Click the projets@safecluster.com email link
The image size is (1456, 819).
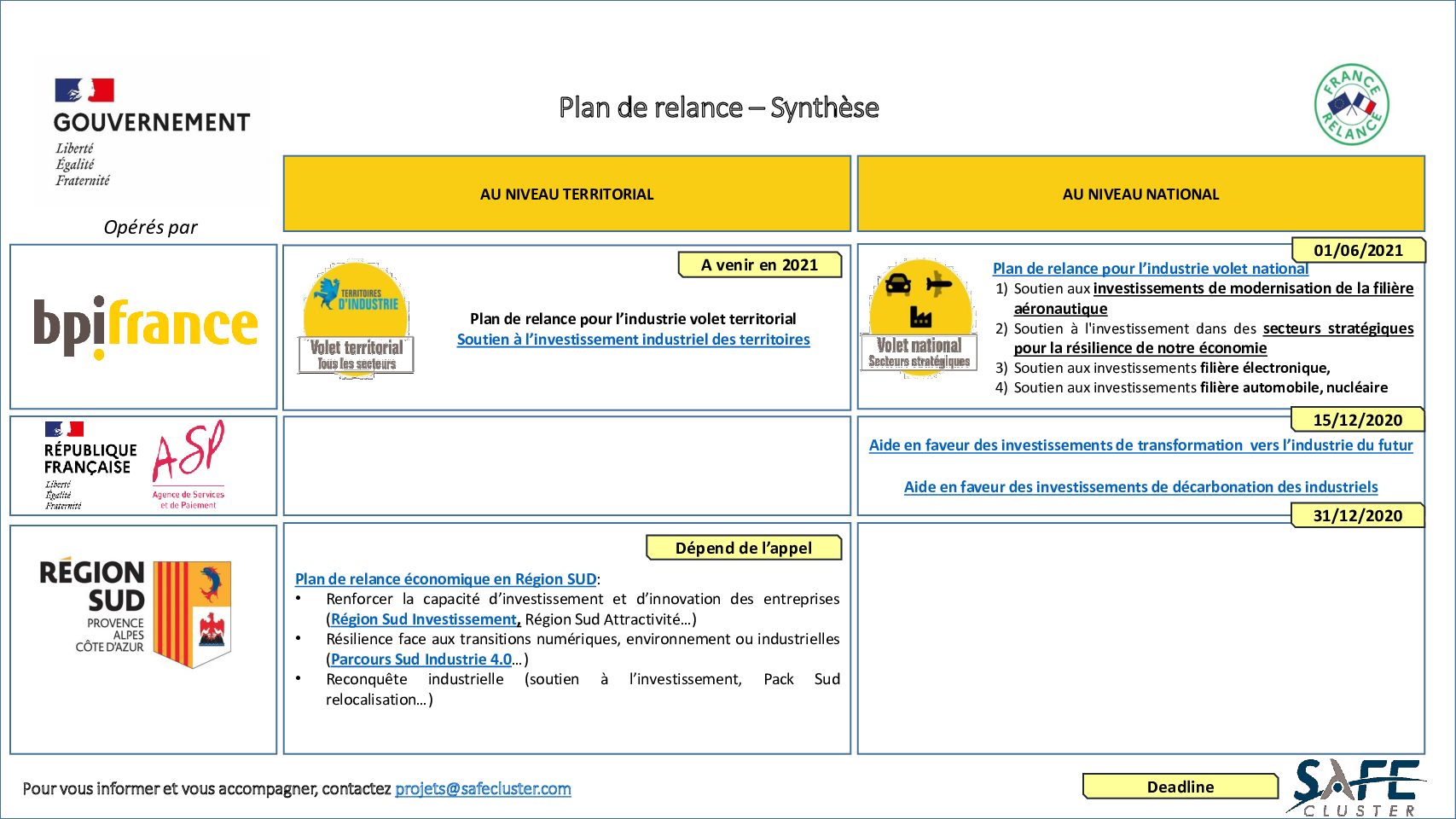pyautogui.click(x=483, y=789)
